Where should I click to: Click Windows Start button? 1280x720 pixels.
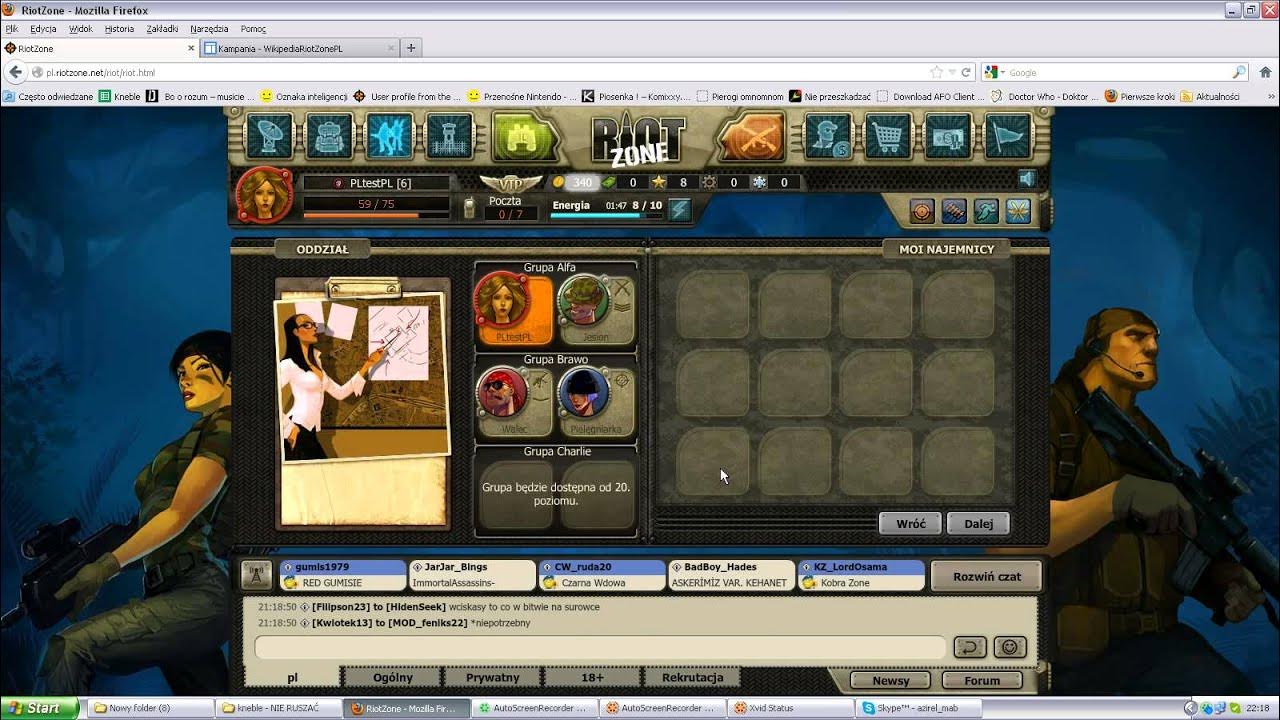click(39, 708)
